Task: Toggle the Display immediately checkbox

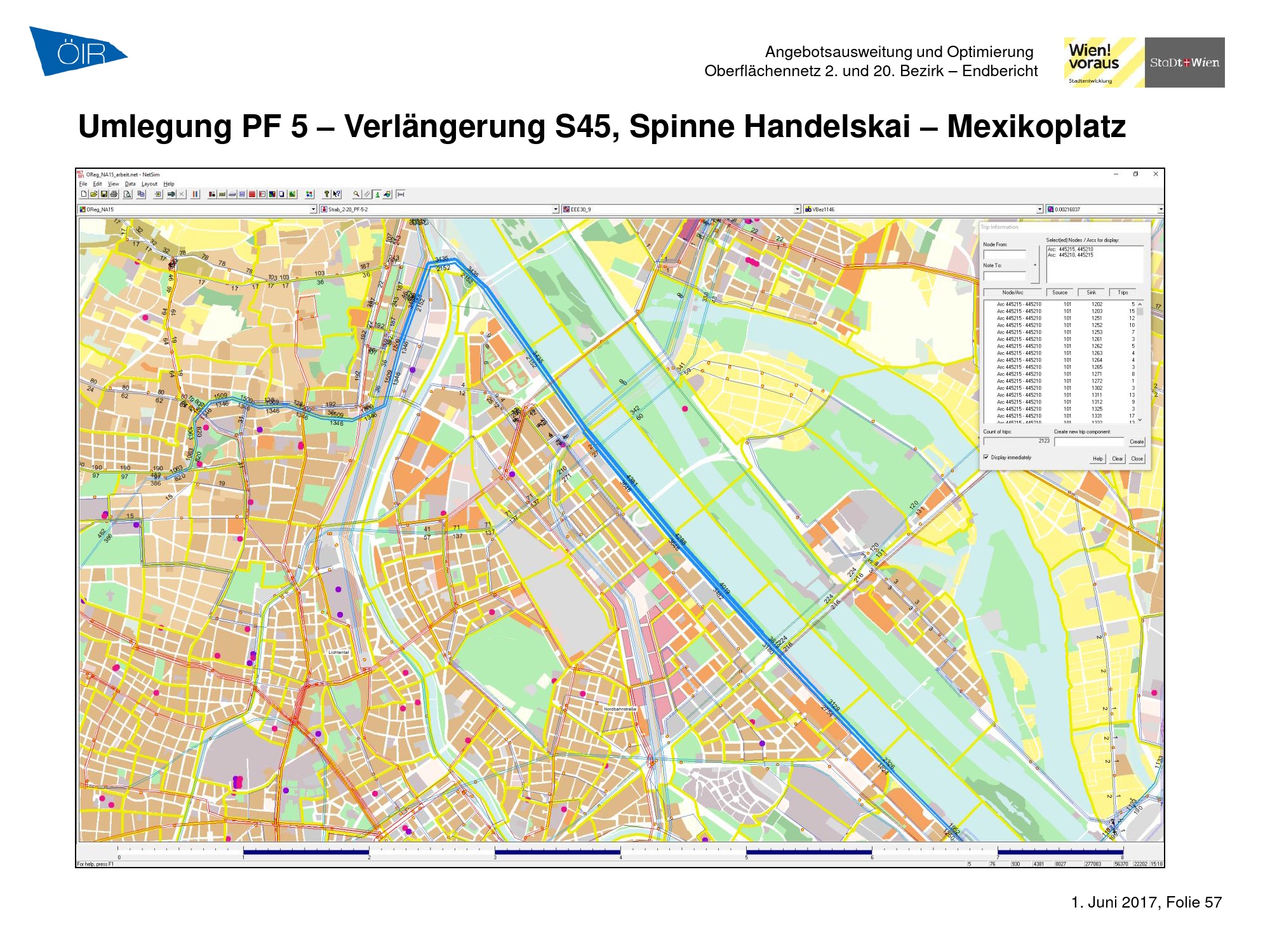Action: point(986,457)
